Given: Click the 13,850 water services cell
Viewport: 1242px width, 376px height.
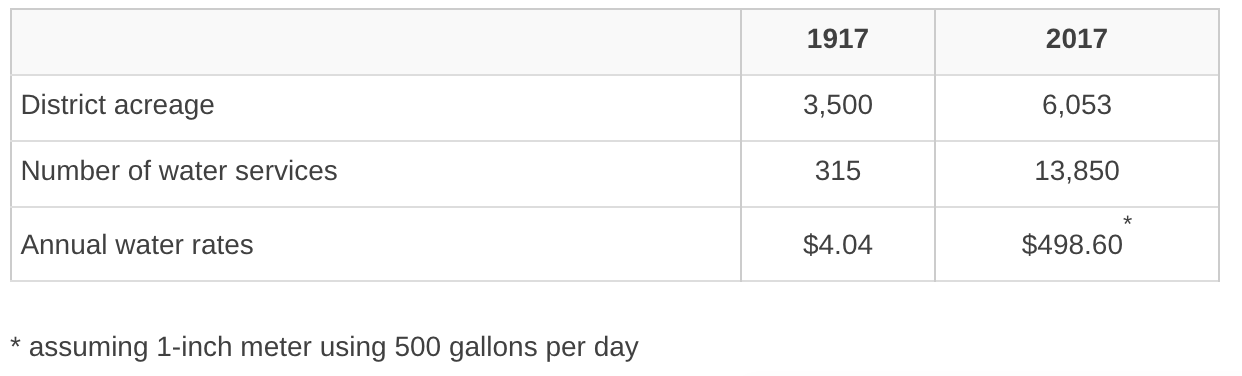Looking at the screenshot, I should pyautogui.click(x=1076, y=171).
